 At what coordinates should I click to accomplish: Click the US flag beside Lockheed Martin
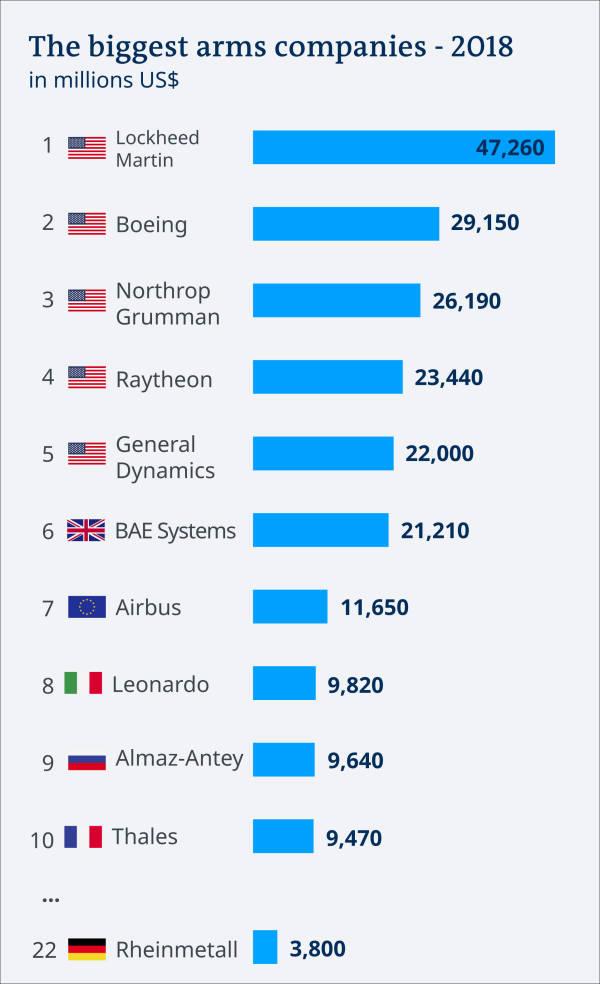pyautogui.click(x=87, y=148)
